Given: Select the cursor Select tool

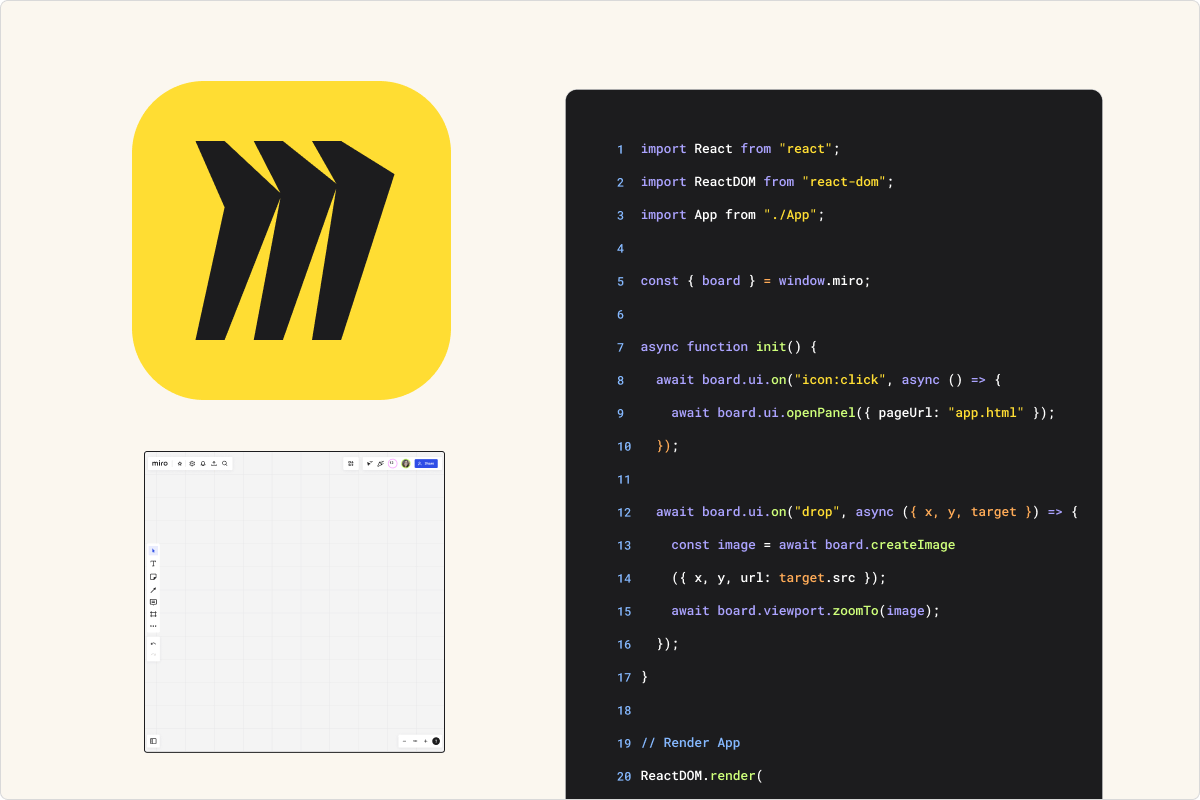Looking at the screenshot, I should point(153,551).
